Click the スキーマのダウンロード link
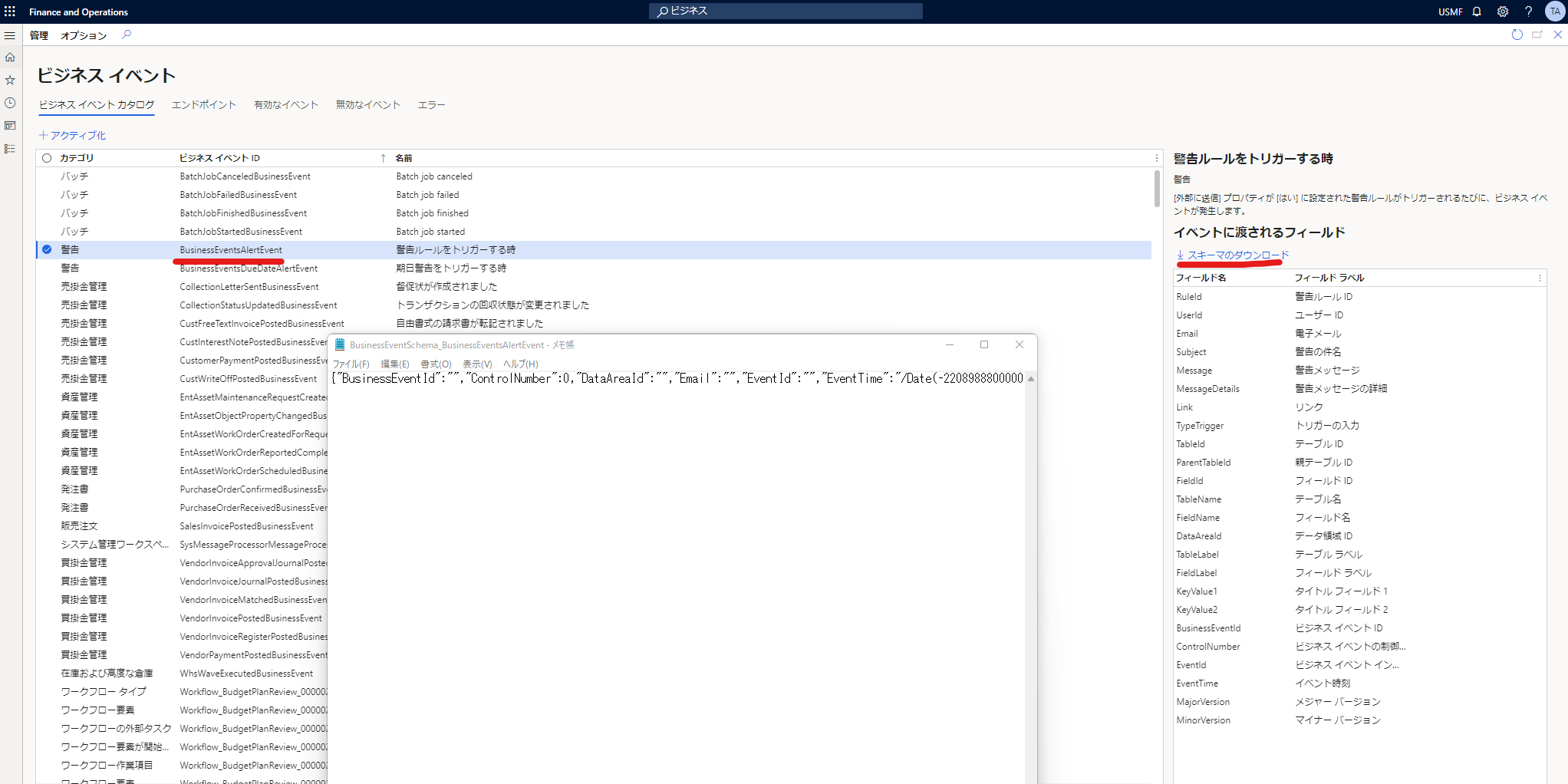The image size is (1568, 784). point(1233,255)
